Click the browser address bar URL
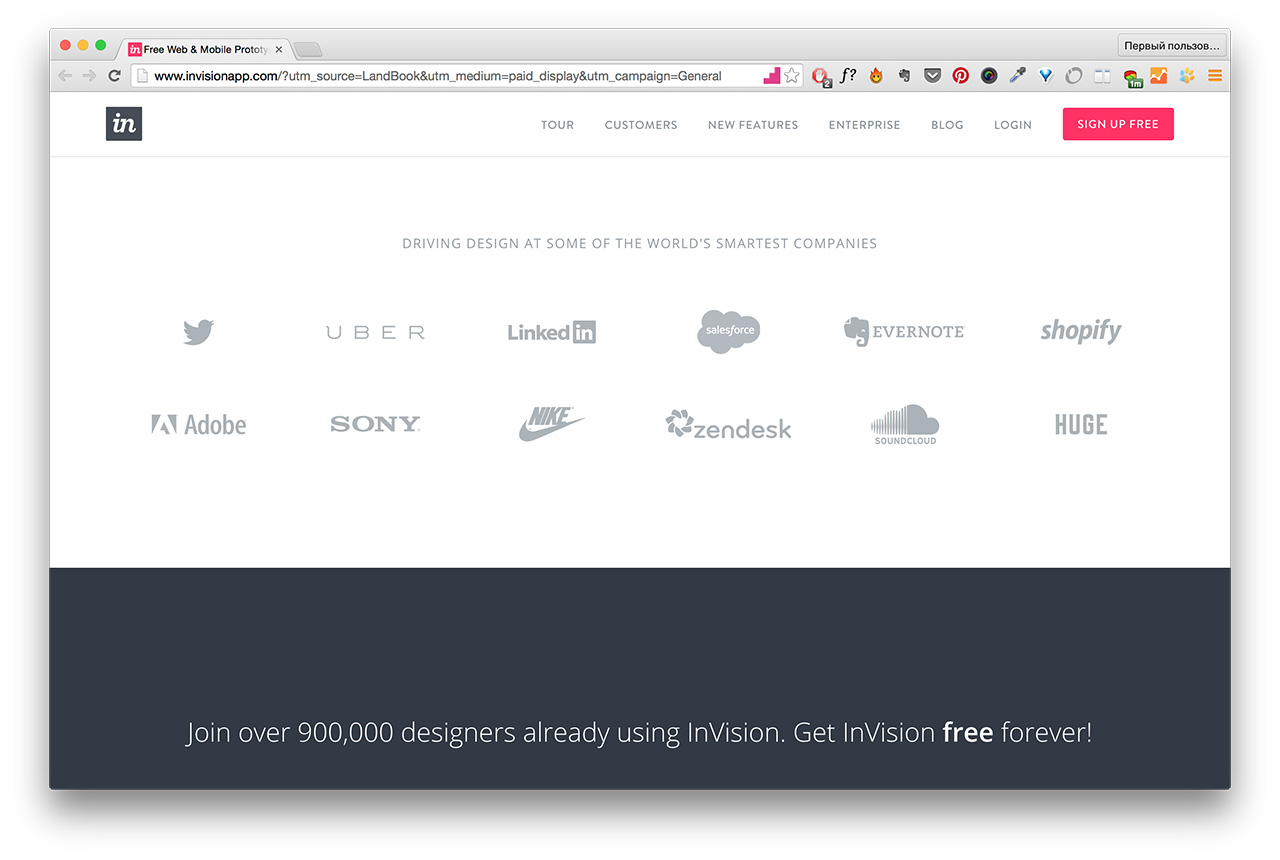Viewport: 1280px width, 860px height. (438, 76)
